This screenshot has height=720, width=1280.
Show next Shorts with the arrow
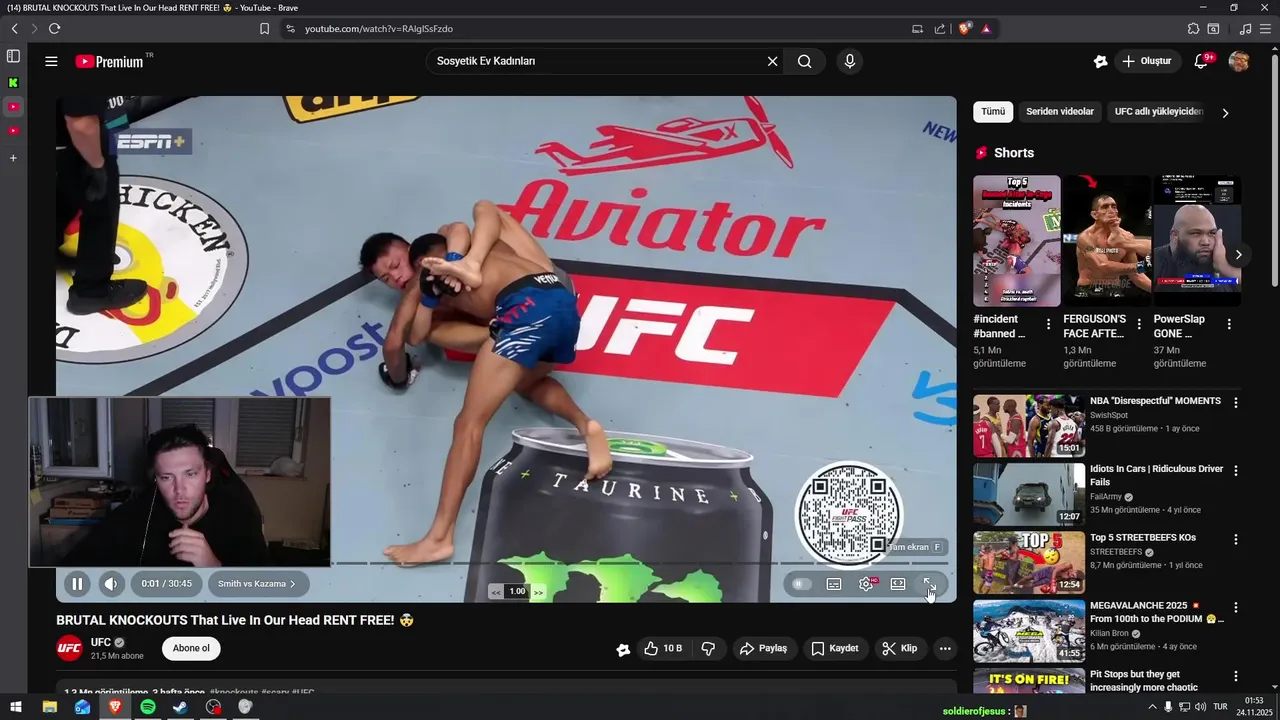click(1238, 255)
